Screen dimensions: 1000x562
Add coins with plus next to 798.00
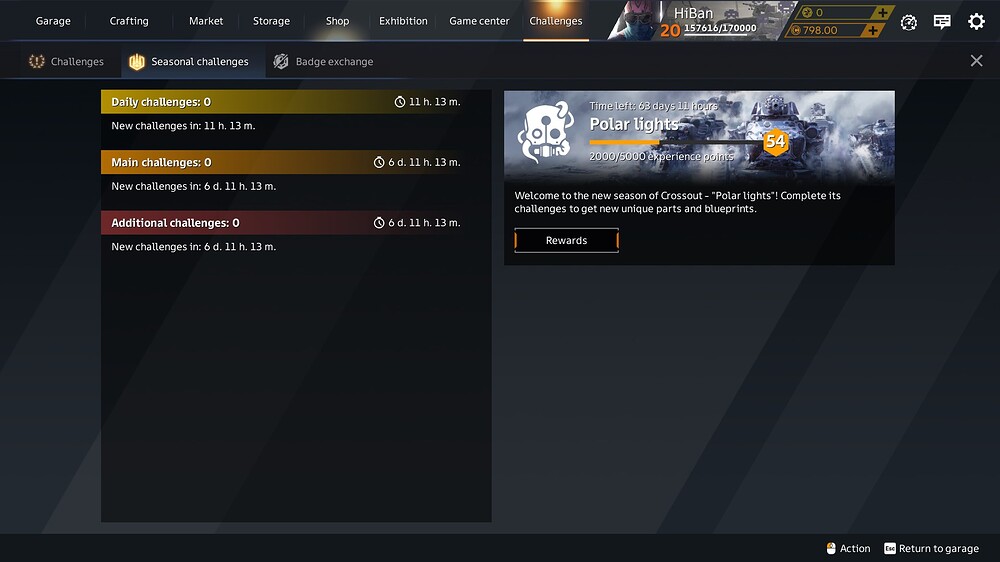pyautogui.click(x=873, y=30)
